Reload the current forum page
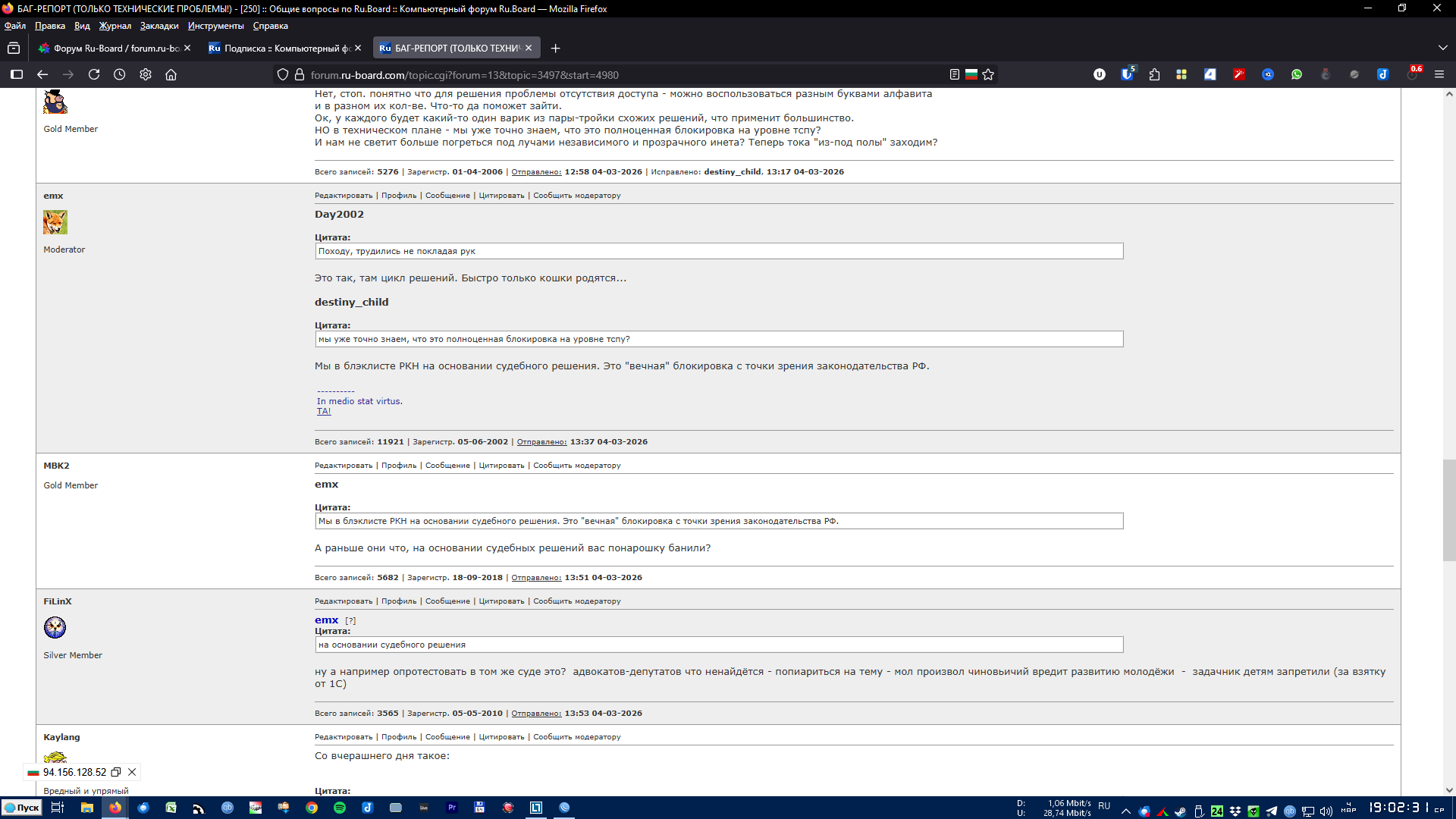The height and width of the screenshot is (819, 1456). tap(94, 74)
